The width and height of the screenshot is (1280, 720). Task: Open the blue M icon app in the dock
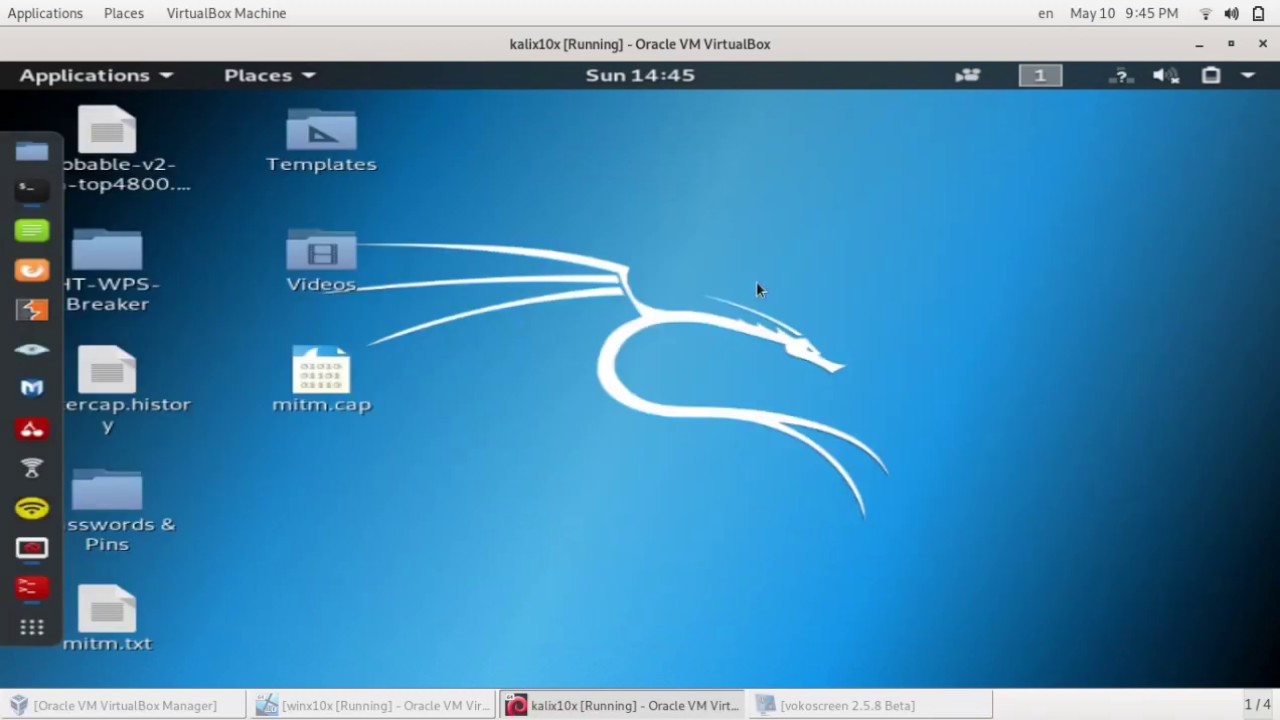(x=32, y=389)
